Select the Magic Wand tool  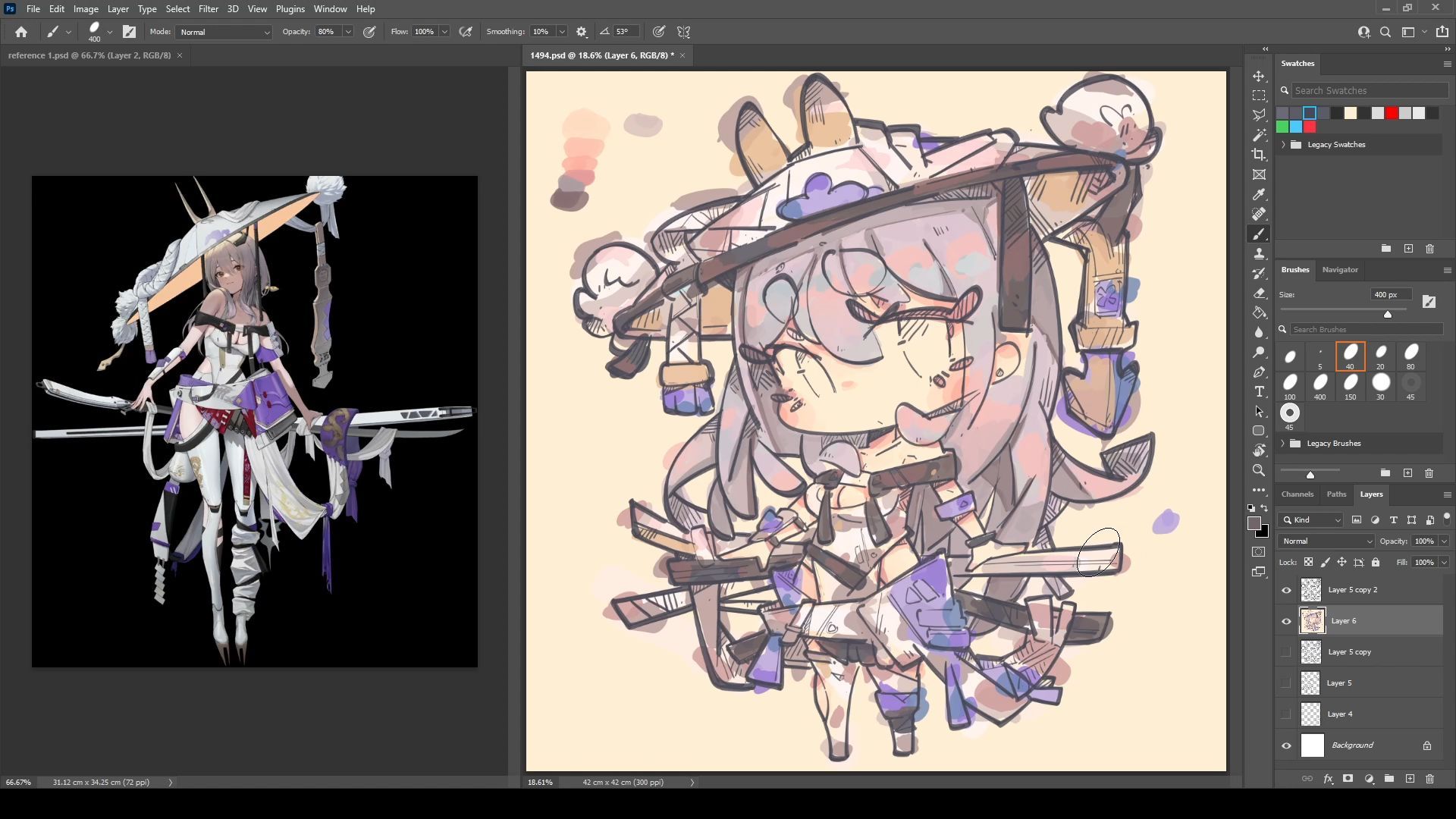pyautogui.click(x=1259, y=135)
